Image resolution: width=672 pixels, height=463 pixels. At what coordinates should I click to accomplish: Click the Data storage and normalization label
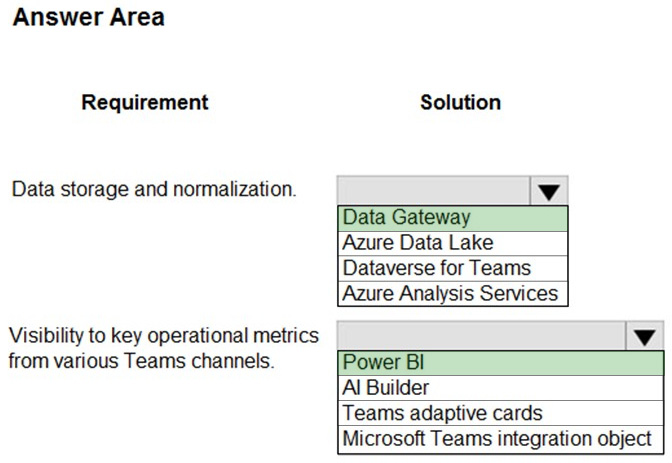154,189
